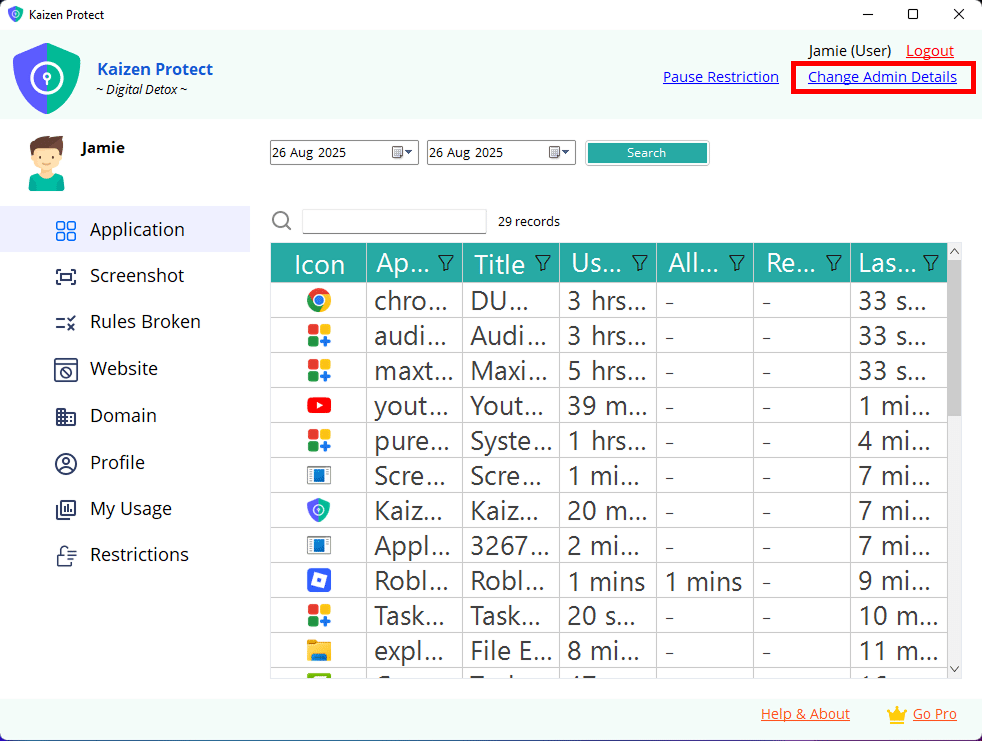Open the filter for the Ap... column

click(x=446, y=263)
